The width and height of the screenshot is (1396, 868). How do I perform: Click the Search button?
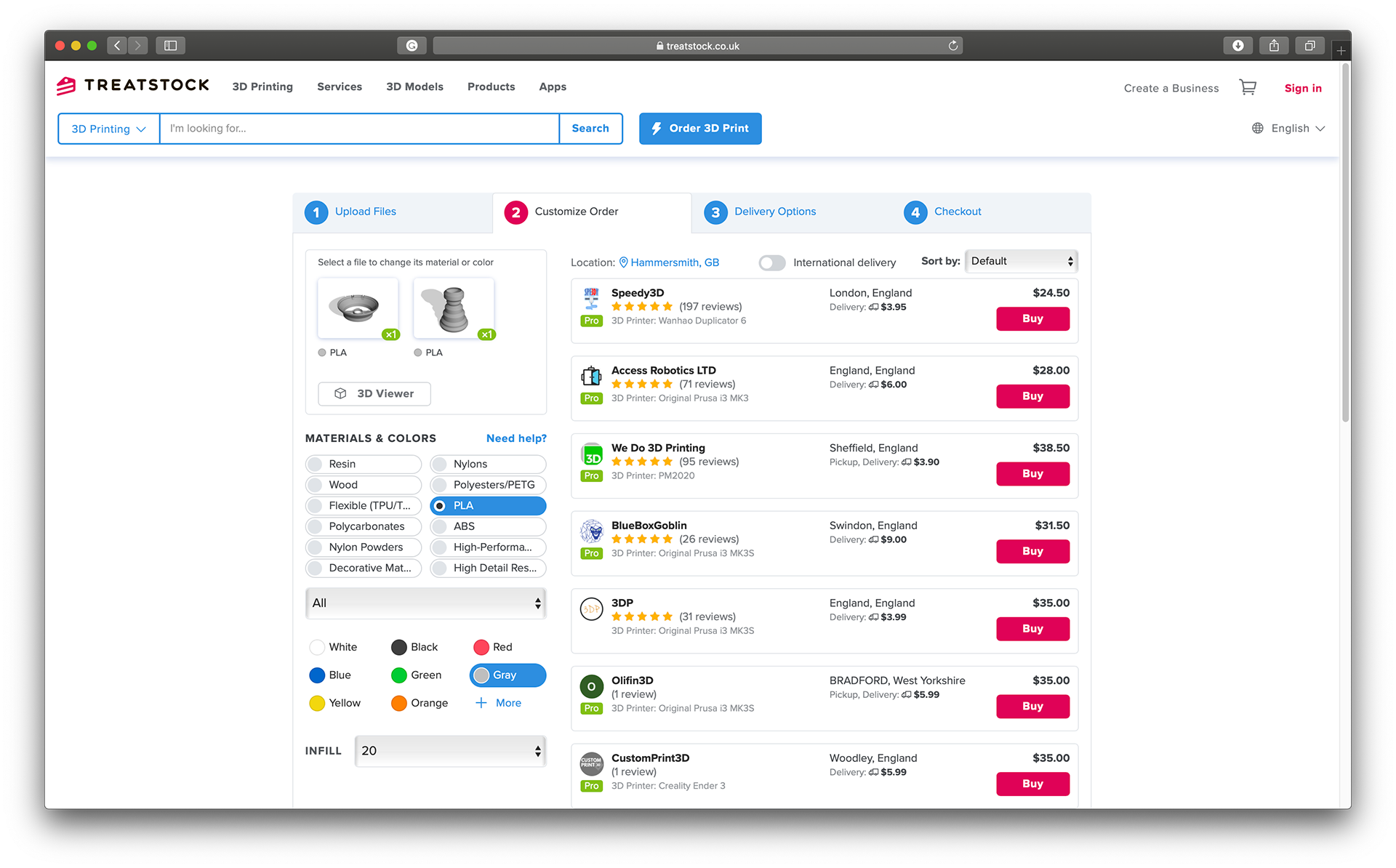[x=590, y=129]
